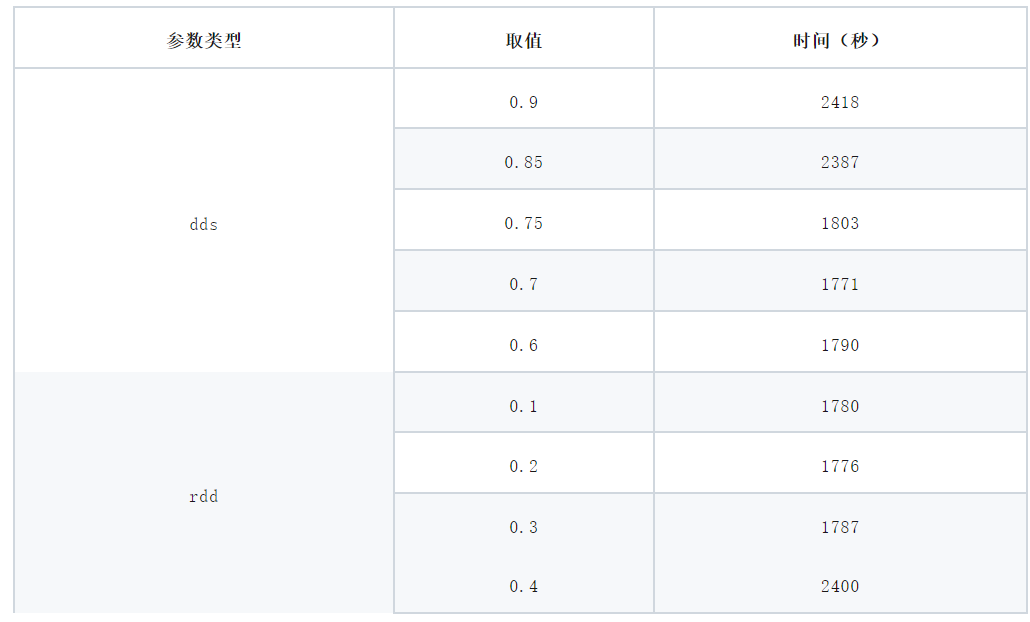Screen dimensions: 1030x622
Task: Click the cell with value 0.9
Action: [x=524, y=102]
